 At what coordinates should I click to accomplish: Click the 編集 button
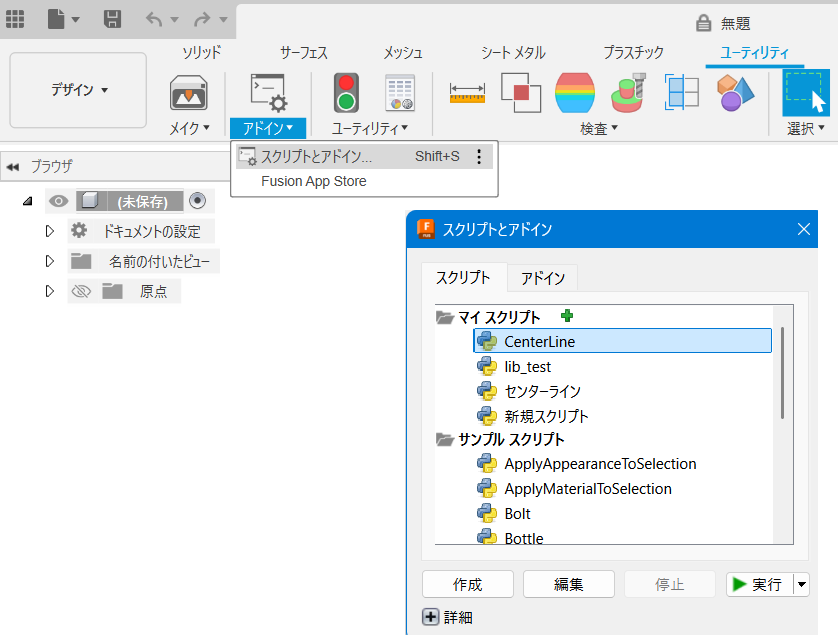(x=569, y=584)
